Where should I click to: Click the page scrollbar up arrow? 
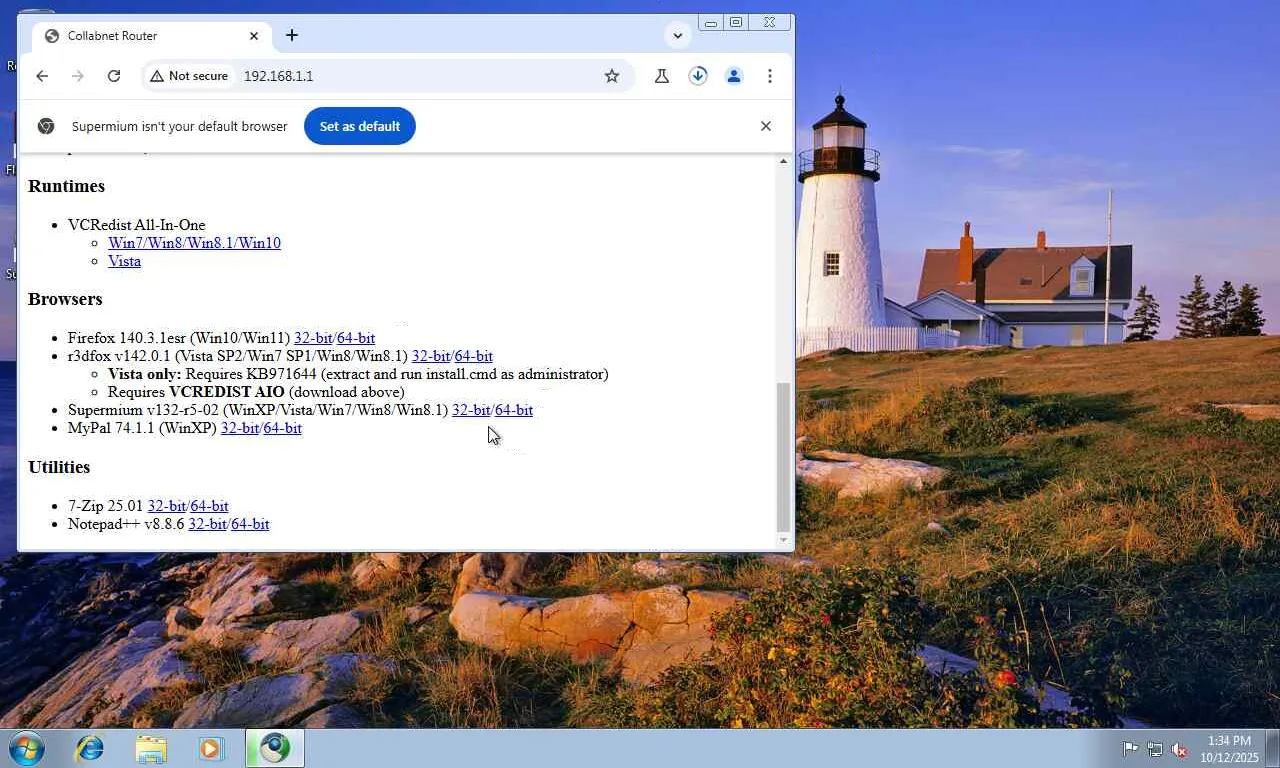783,161
